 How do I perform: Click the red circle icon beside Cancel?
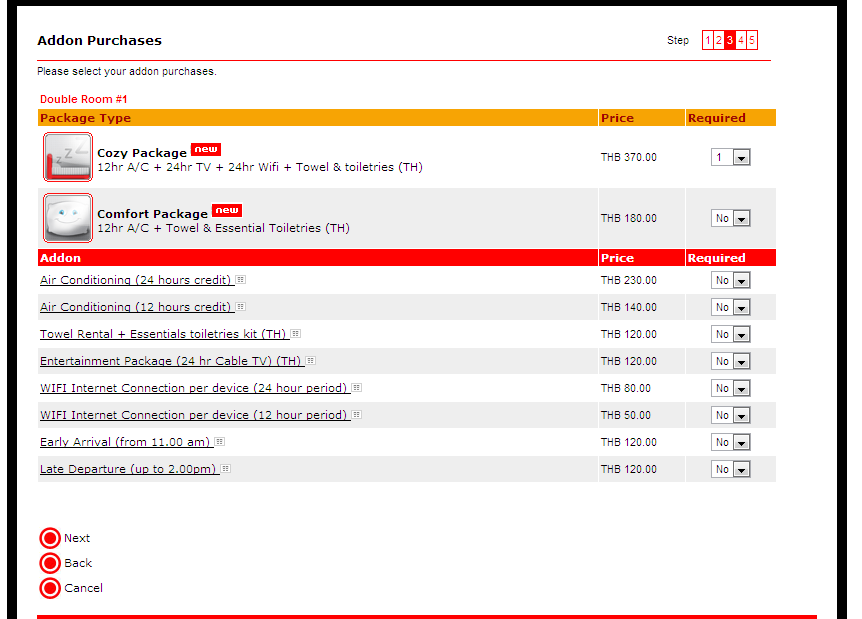tap(50, 588)
